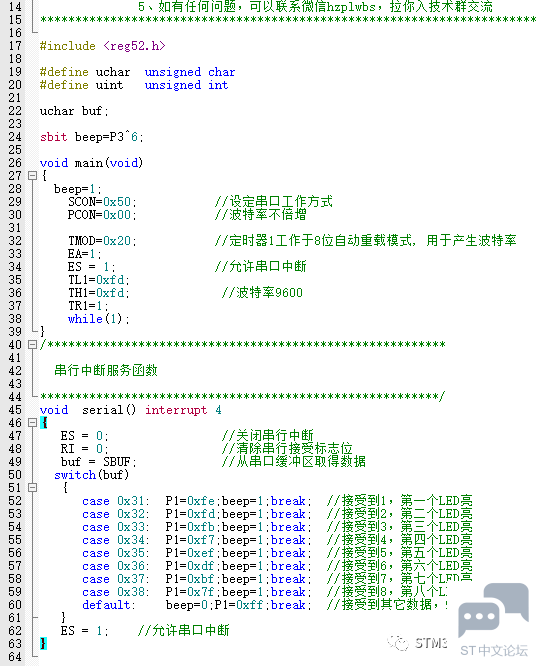
Task: Click the '#include <reg52.h>' line
Action: (x=102, y=46)
